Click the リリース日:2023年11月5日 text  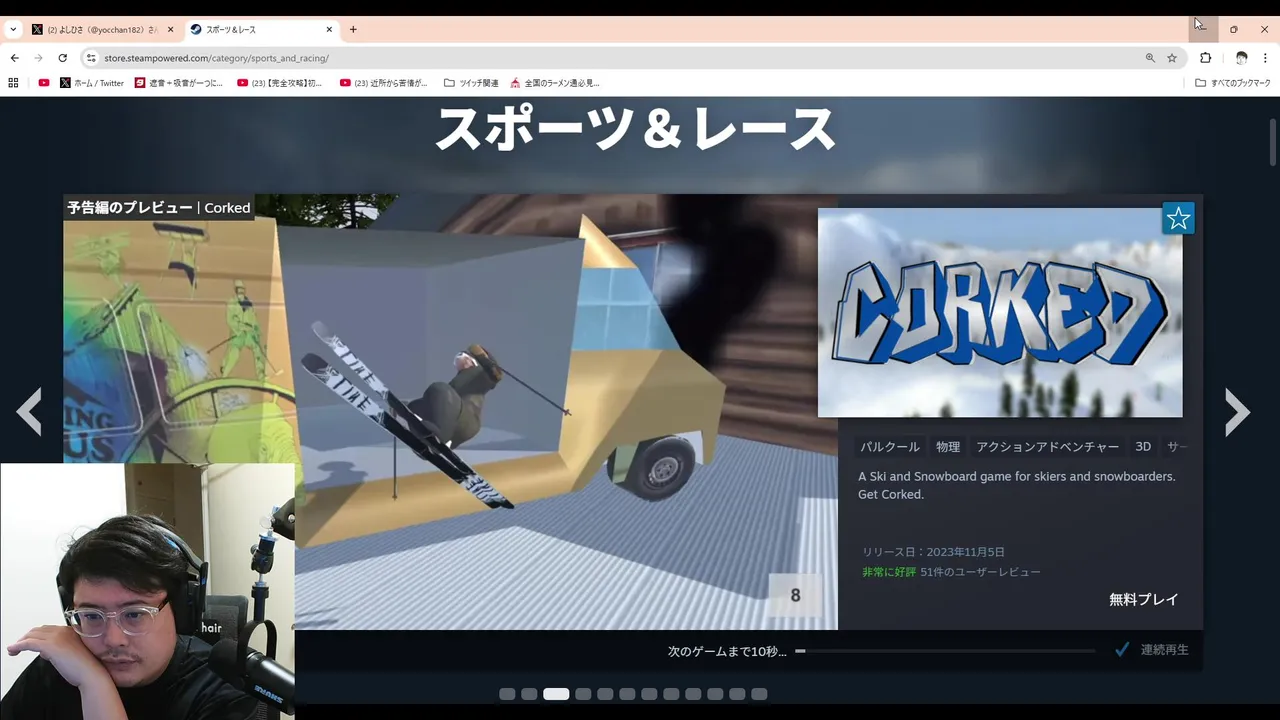(x=934, y=552)
